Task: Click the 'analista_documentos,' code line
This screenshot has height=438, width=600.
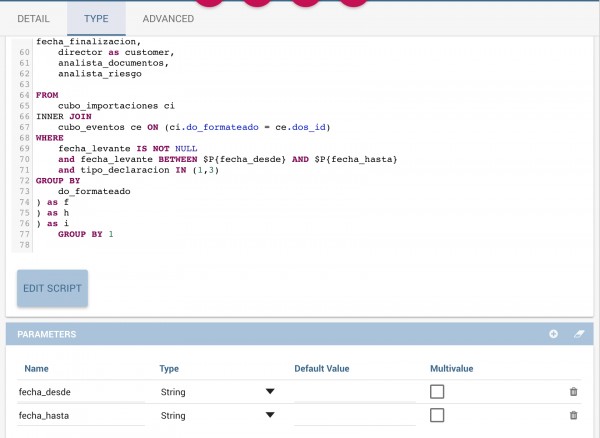Action: [x=114, y=63]
